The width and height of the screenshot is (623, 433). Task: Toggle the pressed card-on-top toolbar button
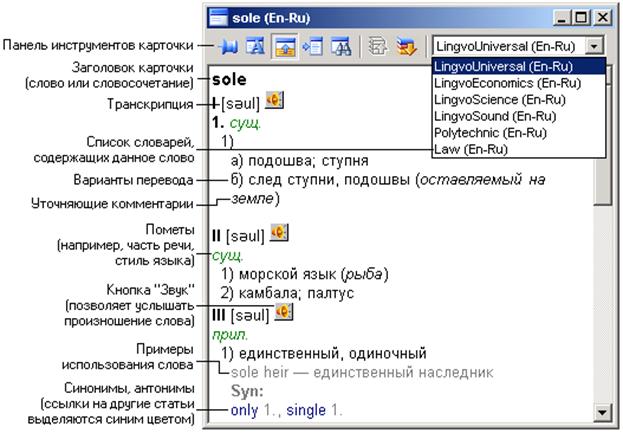(284, 46)
